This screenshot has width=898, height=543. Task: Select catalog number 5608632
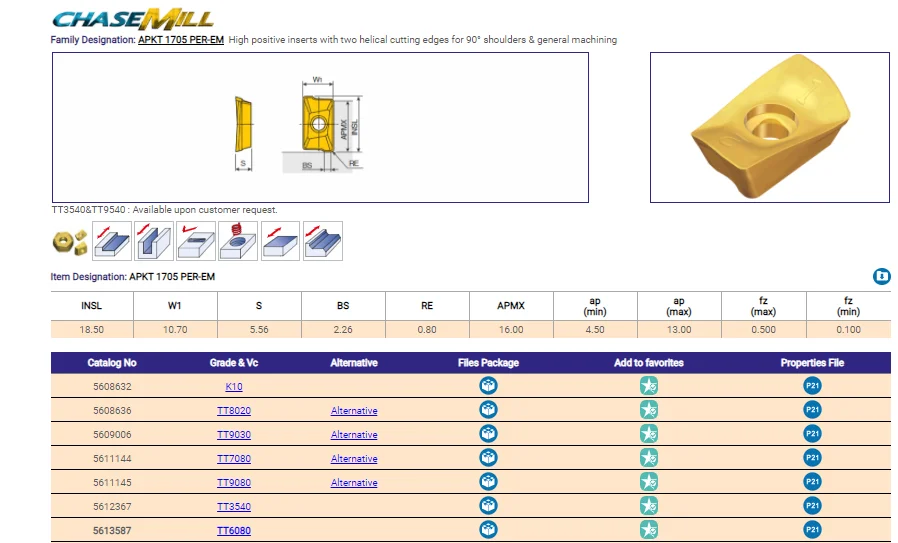pos(112,387)
